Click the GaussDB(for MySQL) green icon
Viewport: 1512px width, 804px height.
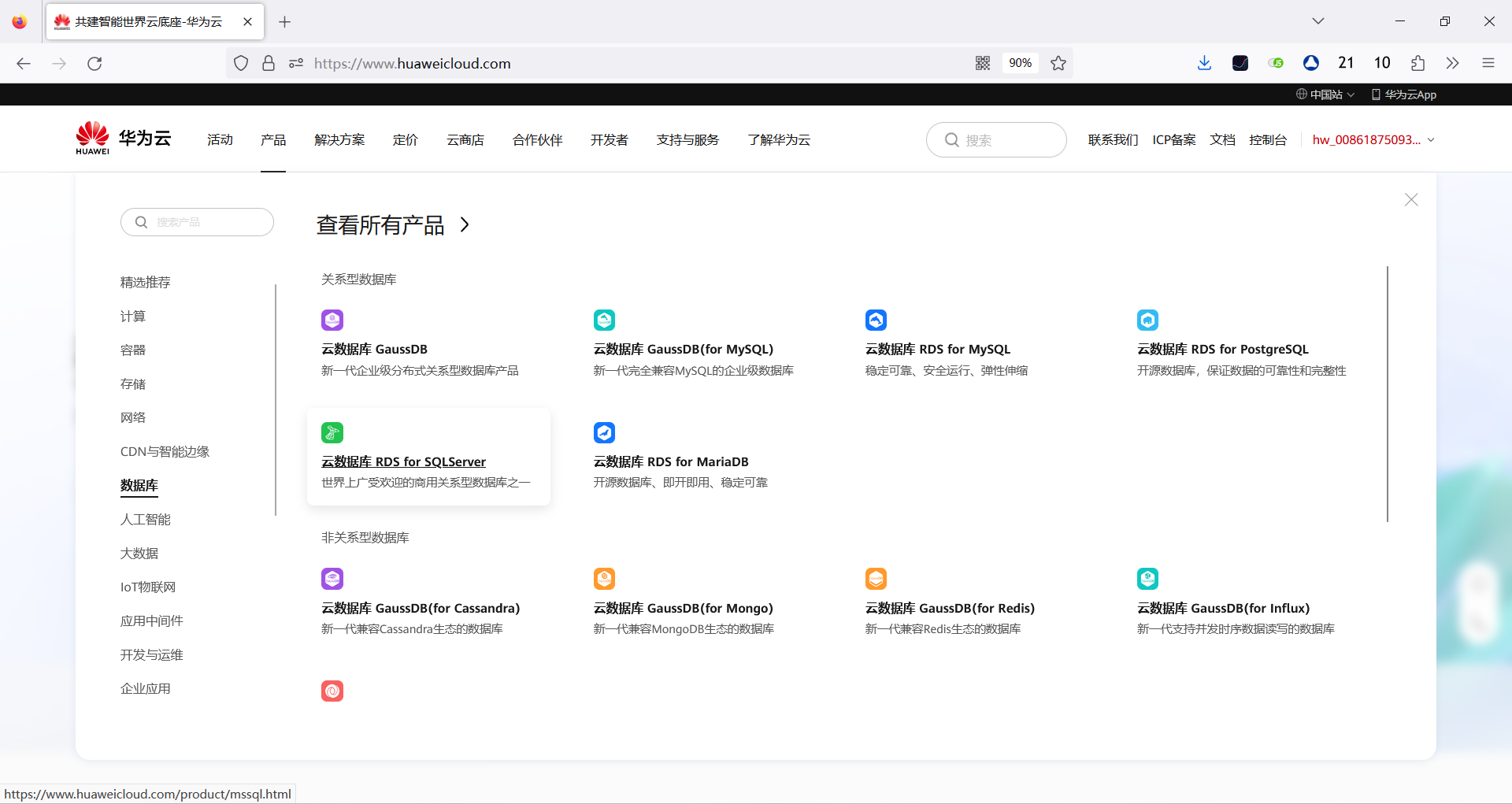click(x=604, y=320)
